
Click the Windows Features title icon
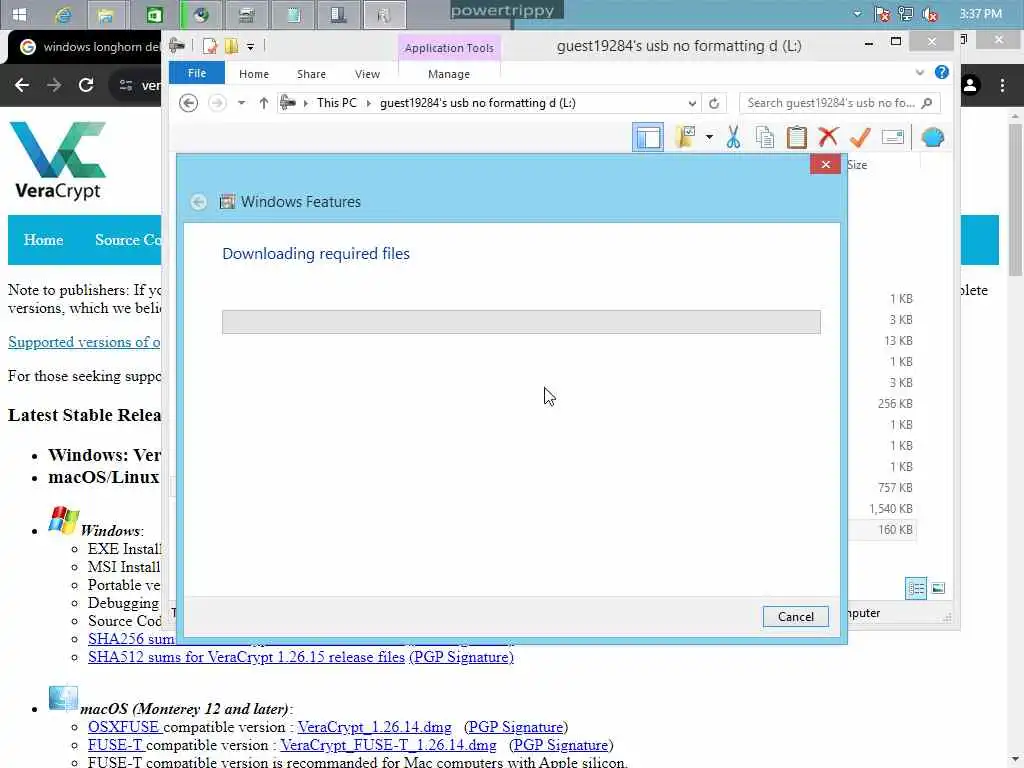tap(227, 202)
